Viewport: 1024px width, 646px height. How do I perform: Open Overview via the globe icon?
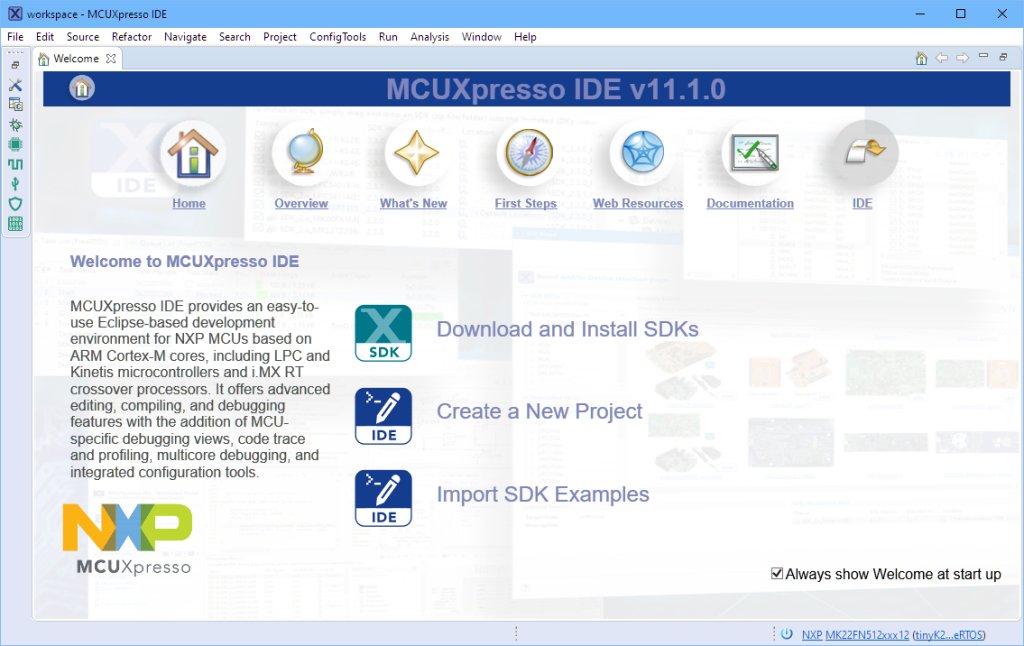(x=304, y=153)
